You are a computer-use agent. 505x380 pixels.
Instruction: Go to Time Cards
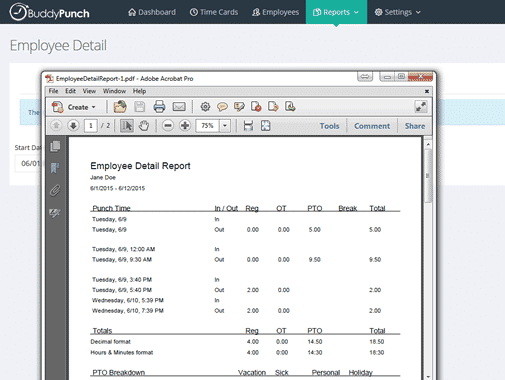214,12
